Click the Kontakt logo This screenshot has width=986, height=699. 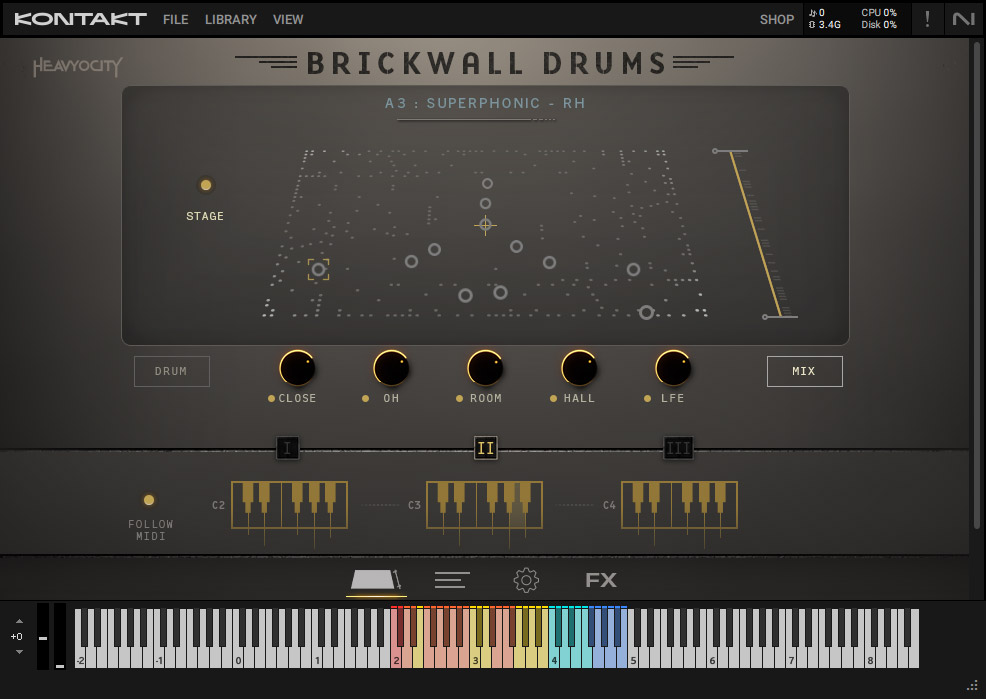click(x=80, y=19)
